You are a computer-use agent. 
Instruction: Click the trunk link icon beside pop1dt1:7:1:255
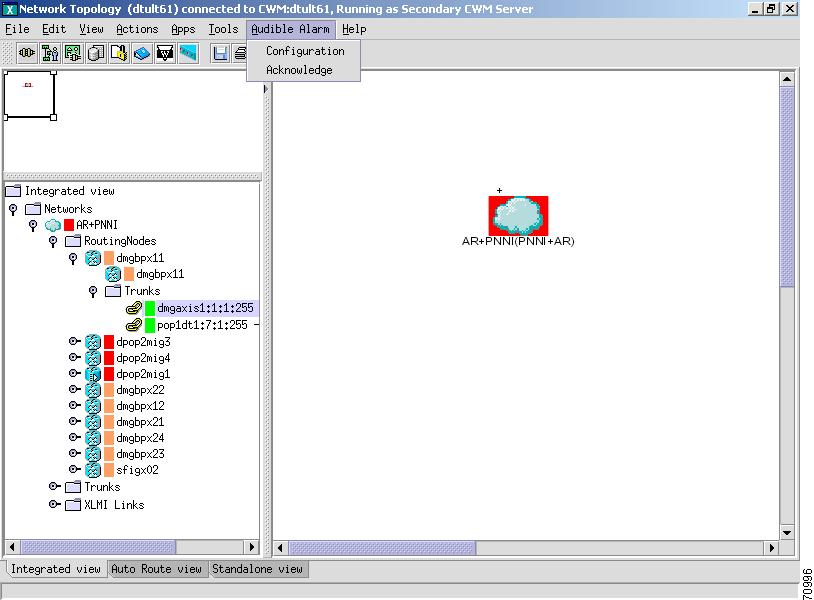point(134,325)
